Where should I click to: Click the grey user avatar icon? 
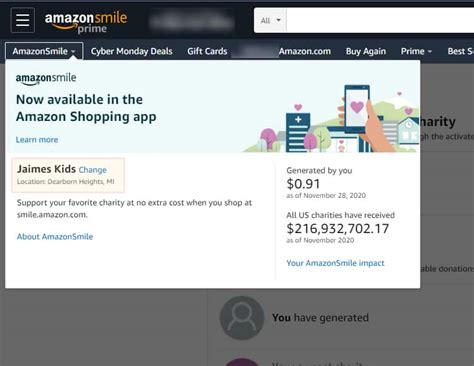click(x=242, y=318)
